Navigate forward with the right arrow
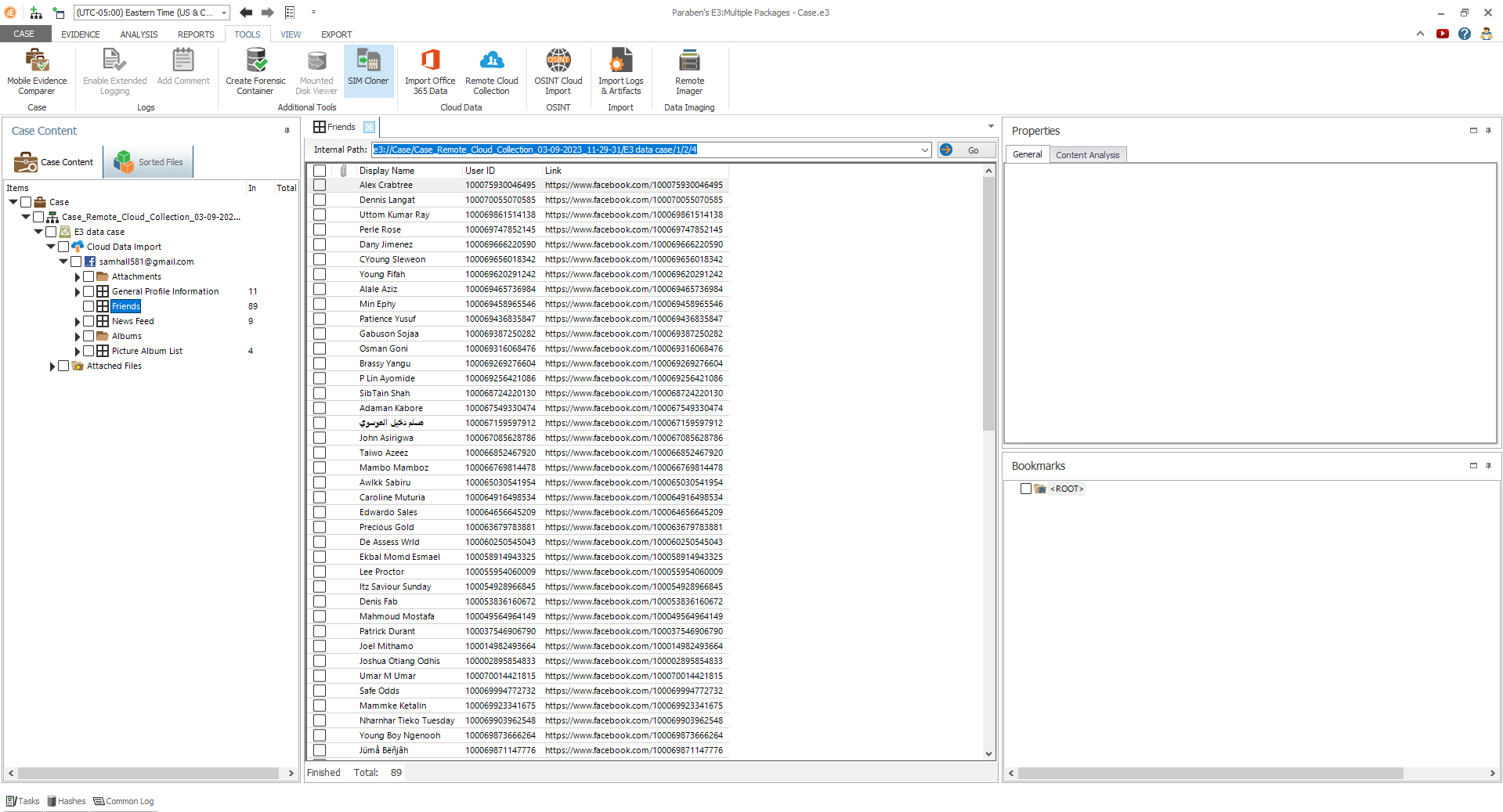The image size is (1503, 812). click(268, 13)
